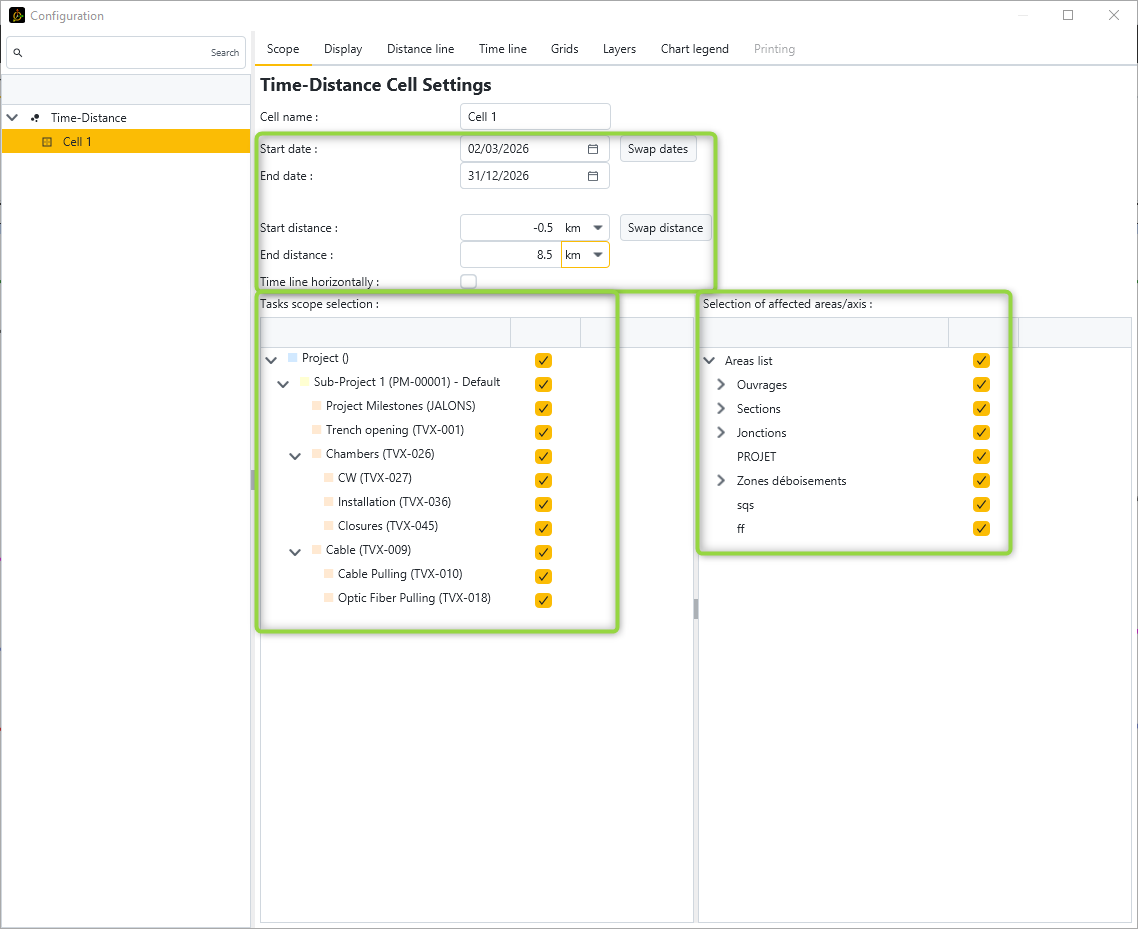This screenshot has width=1138, height=929.
Task: Click the application logo in title bar
Action: [16, 16]
